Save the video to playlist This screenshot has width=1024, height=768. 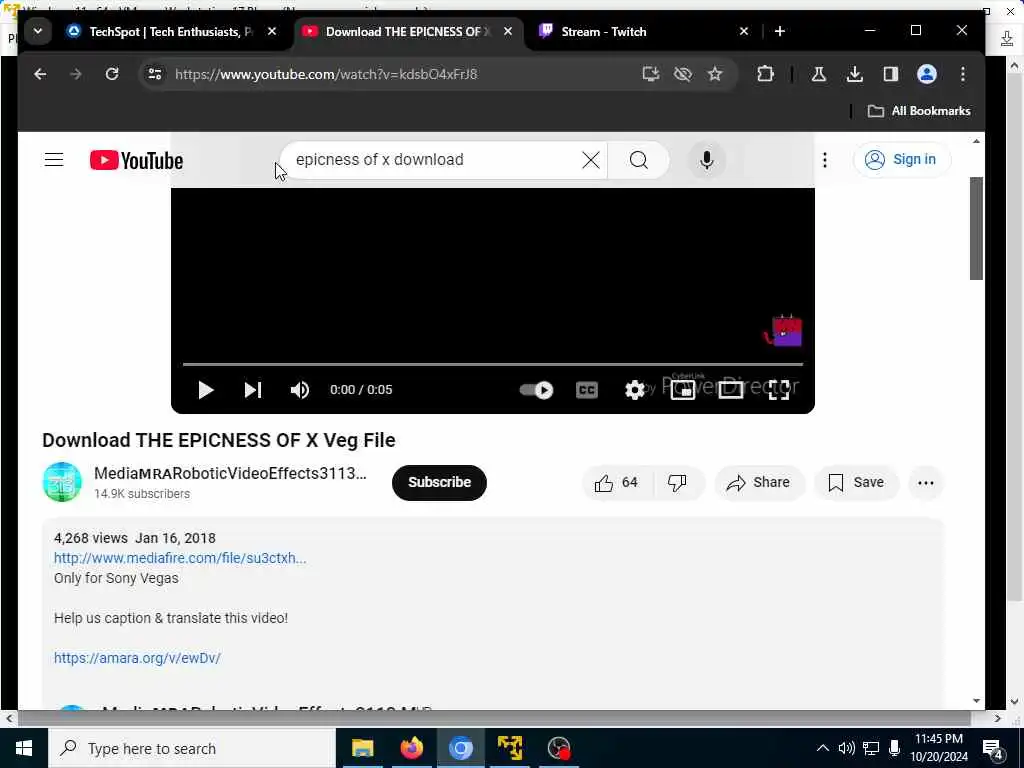click(x=856, y=483)
